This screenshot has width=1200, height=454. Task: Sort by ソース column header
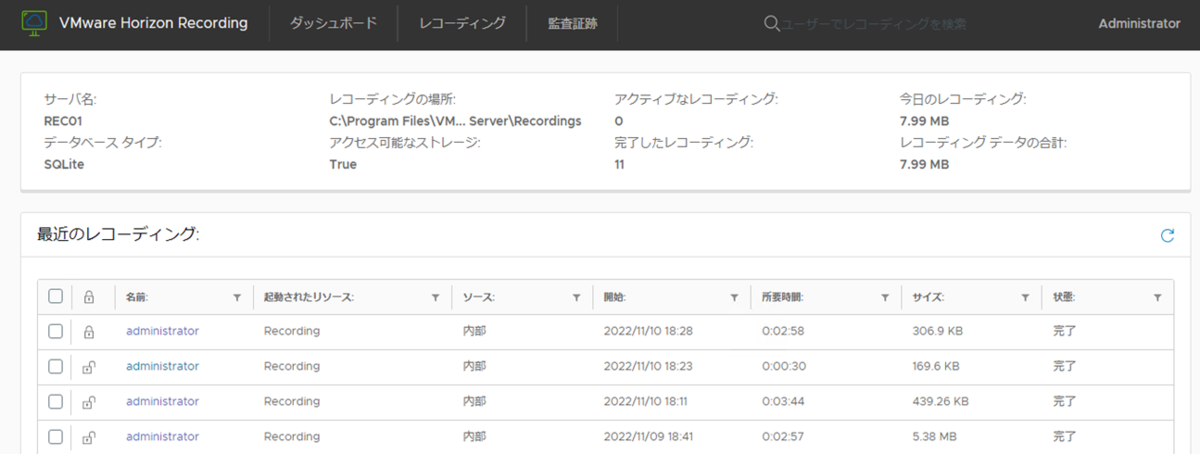[479, 297]
